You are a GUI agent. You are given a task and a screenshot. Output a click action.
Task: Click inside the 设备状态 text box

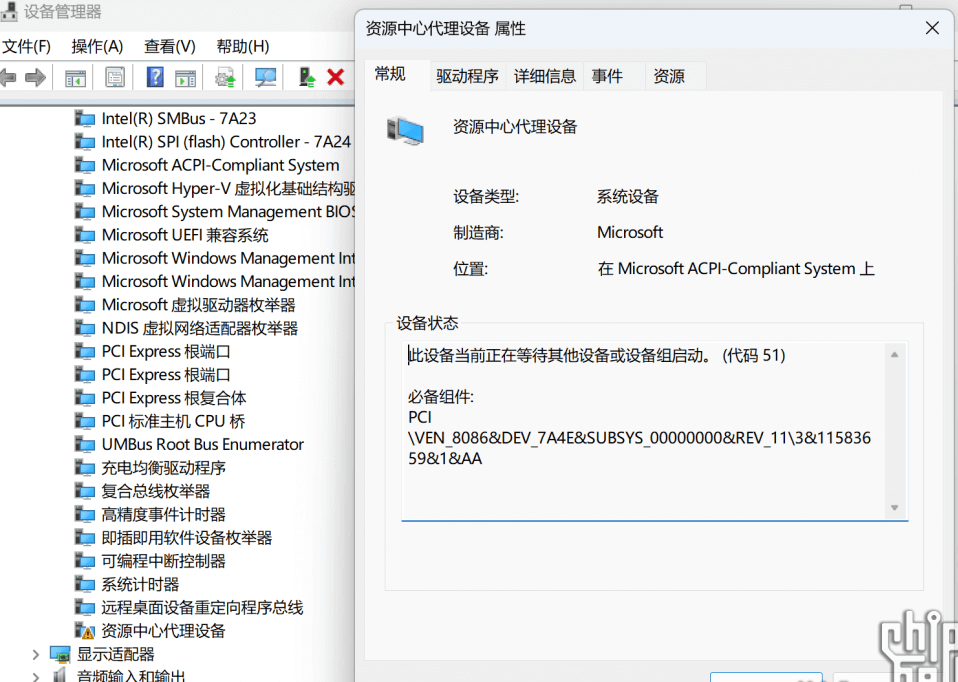[x=654, y=431]
